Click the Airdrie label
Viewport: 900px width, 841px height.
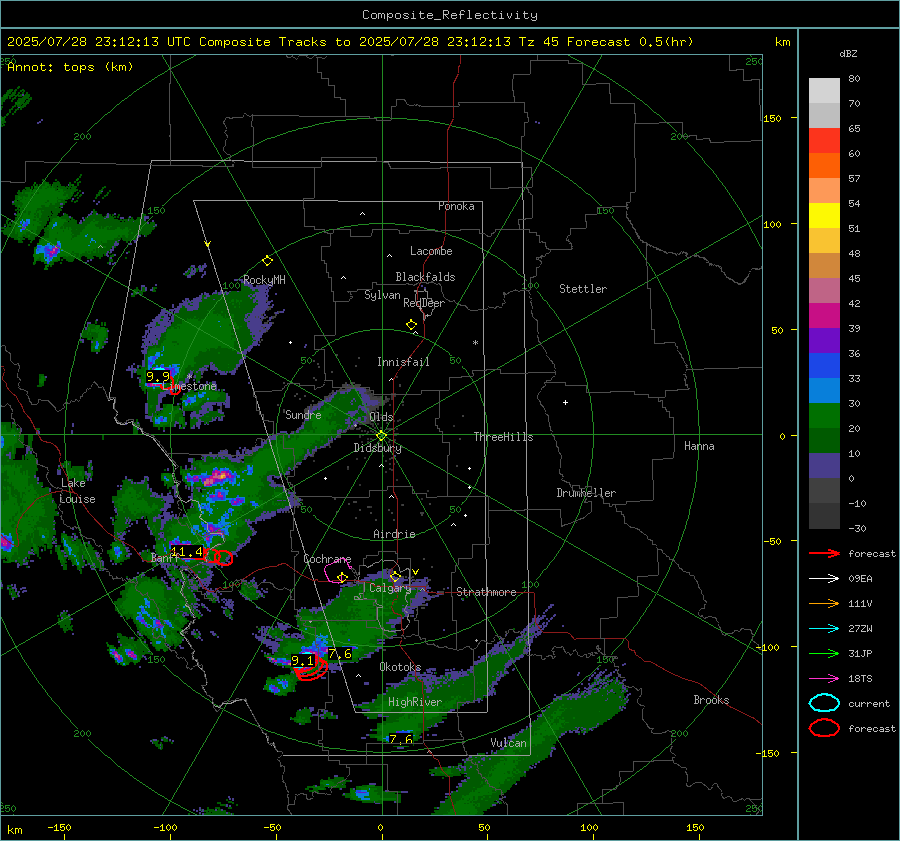point(394,534)
